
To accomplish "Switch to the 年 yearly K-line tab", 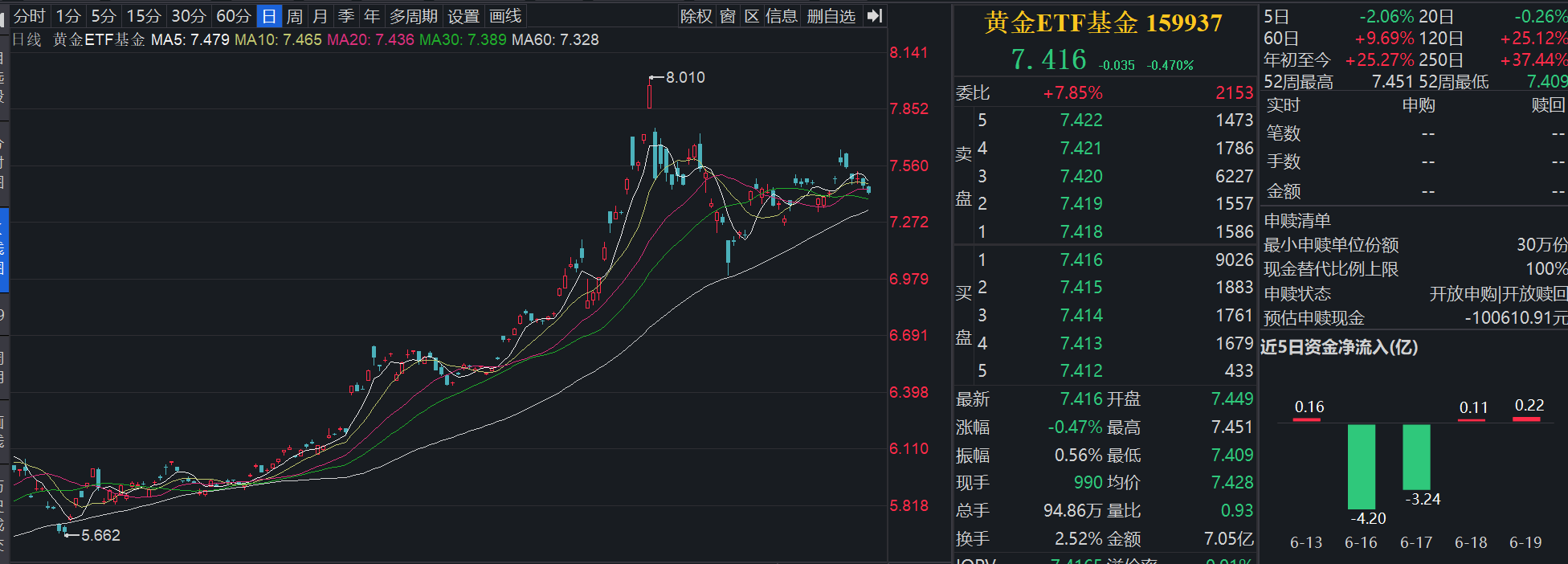I will (x=372, y=16).
